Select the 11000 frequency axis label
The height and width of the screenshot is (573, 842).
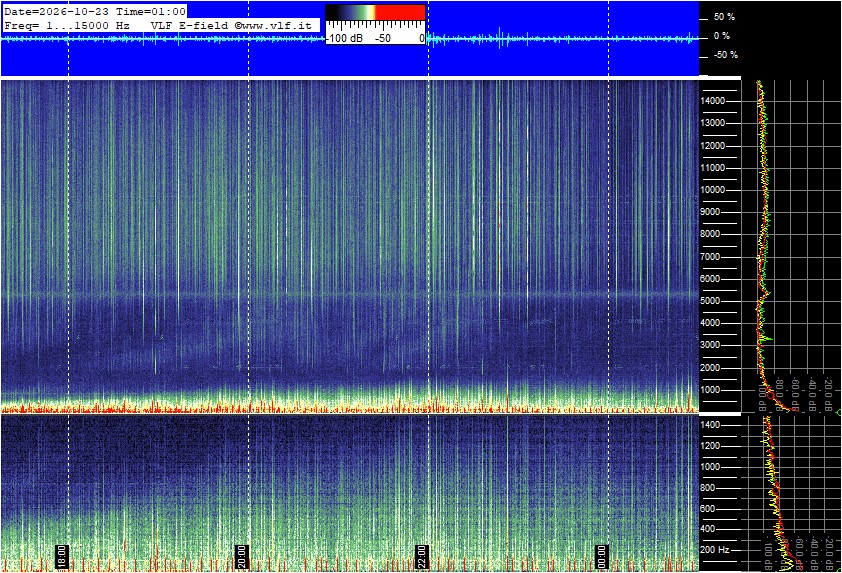(713, 168)
